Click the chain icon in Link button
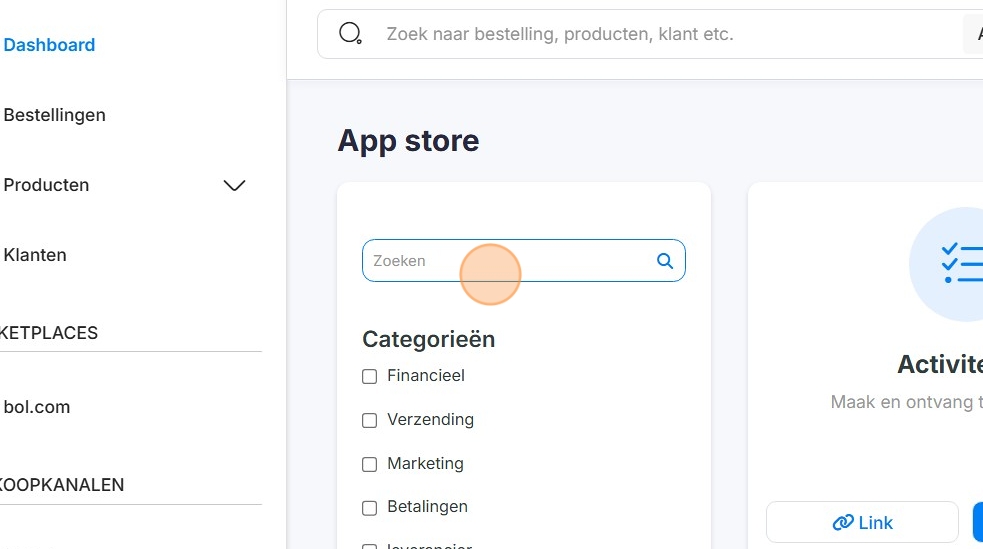 pyautogui.click(x=842, y=522)
